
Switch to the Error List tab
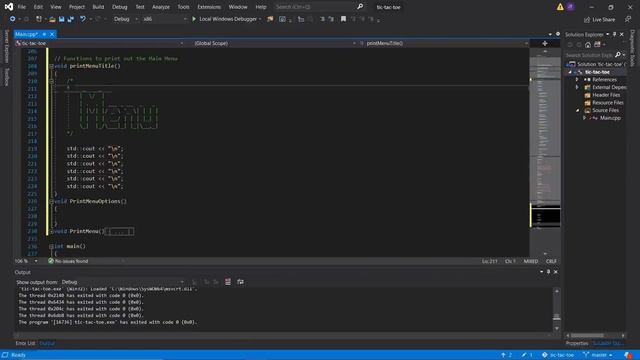pyautogui.click(x=25, y=343)
